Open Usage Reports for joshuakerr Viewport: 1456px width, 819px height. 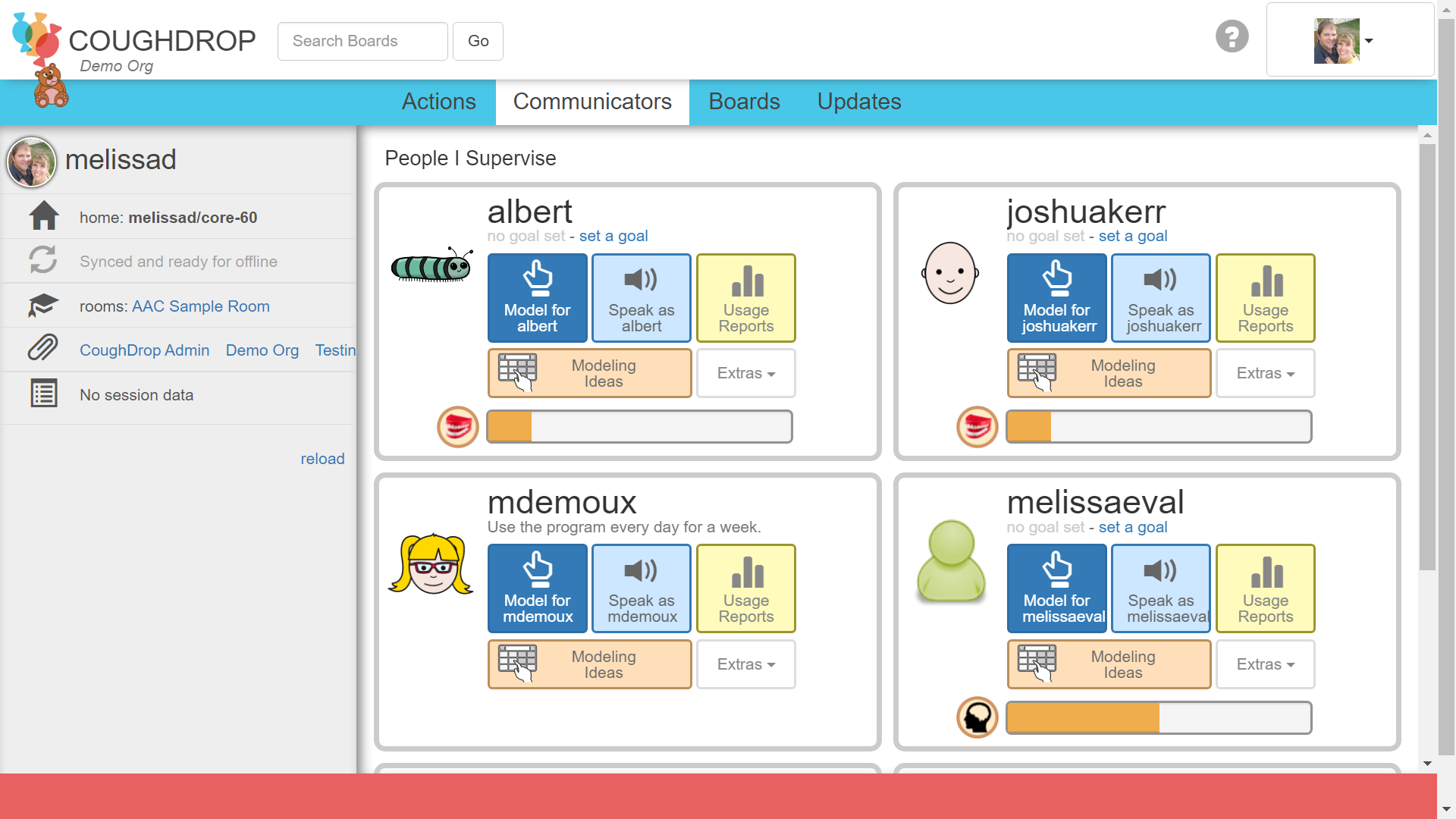coord(1266,298)
